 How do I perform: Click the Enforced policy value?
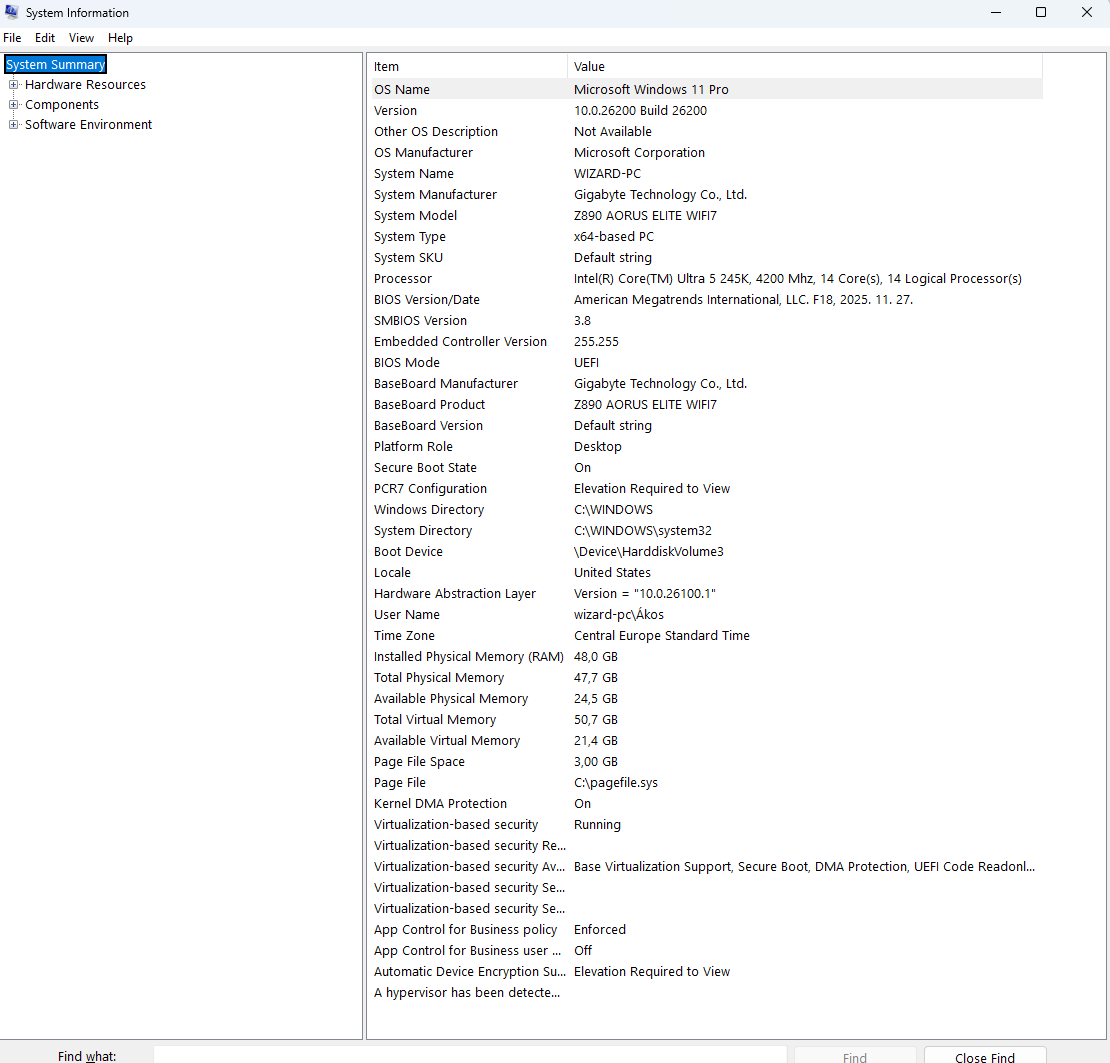[x=600, y=929]
